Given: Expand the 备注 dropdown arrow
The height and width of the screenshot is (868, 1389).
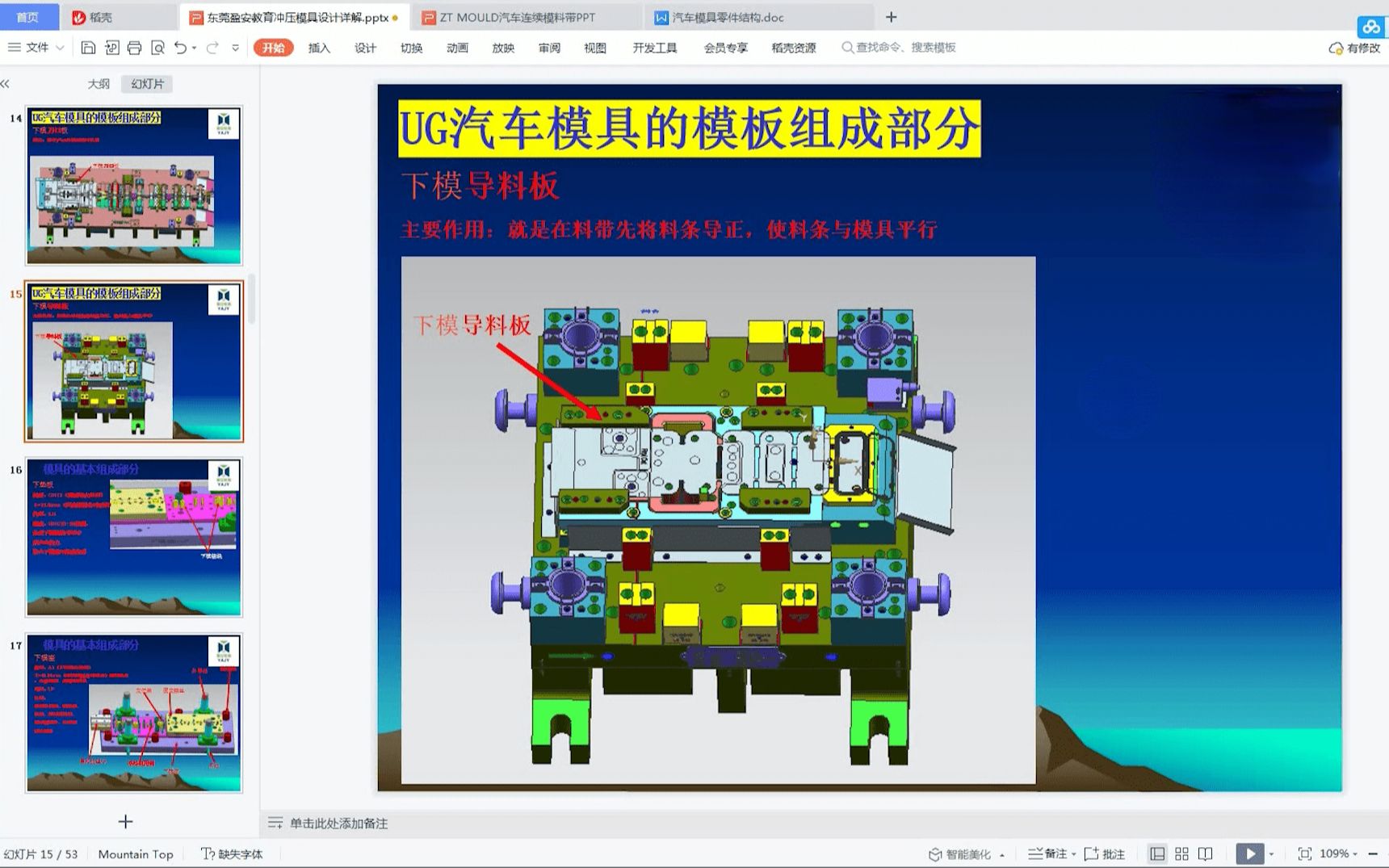Looking at the screenshot, I should pyautogui.click(x=1074, y=855).
